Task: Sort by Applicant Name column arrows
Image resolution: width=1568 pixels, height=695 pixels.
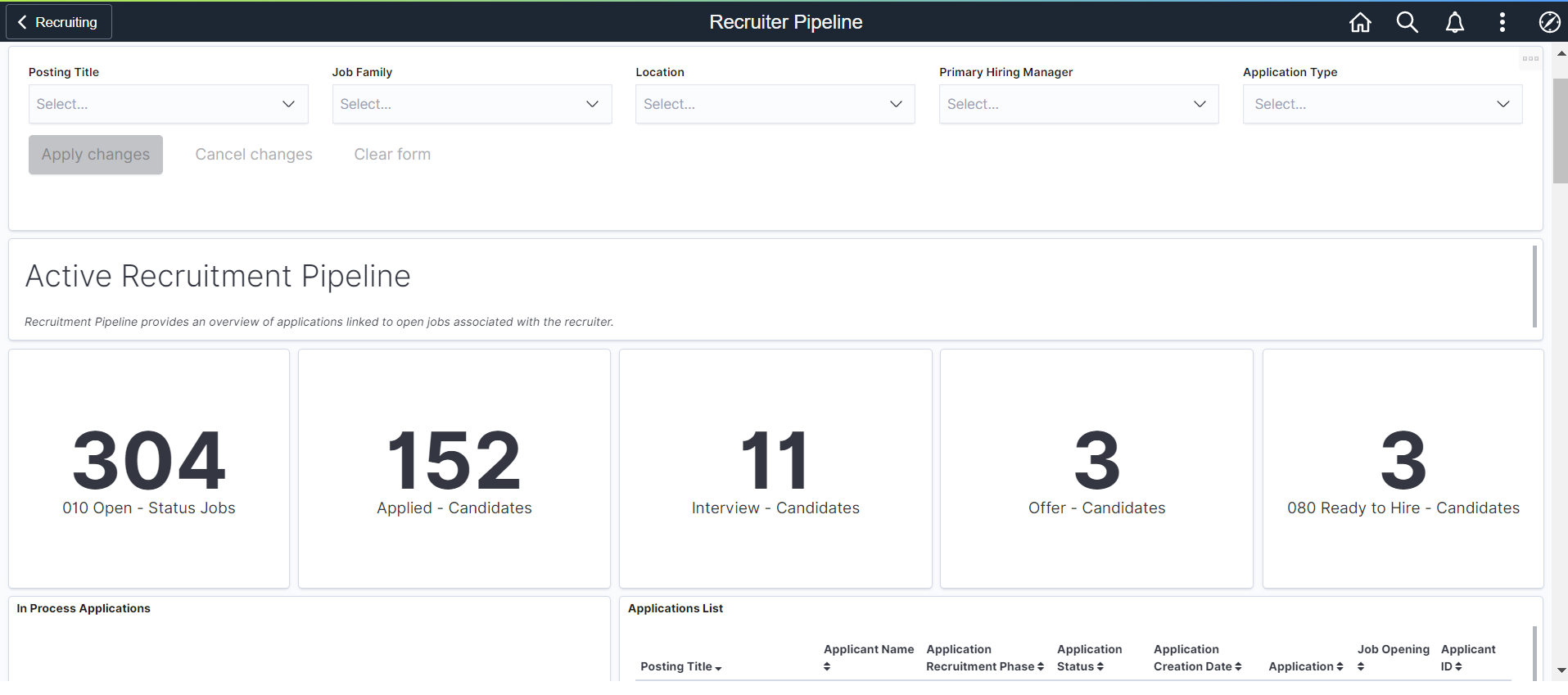Action: point(827,666)
